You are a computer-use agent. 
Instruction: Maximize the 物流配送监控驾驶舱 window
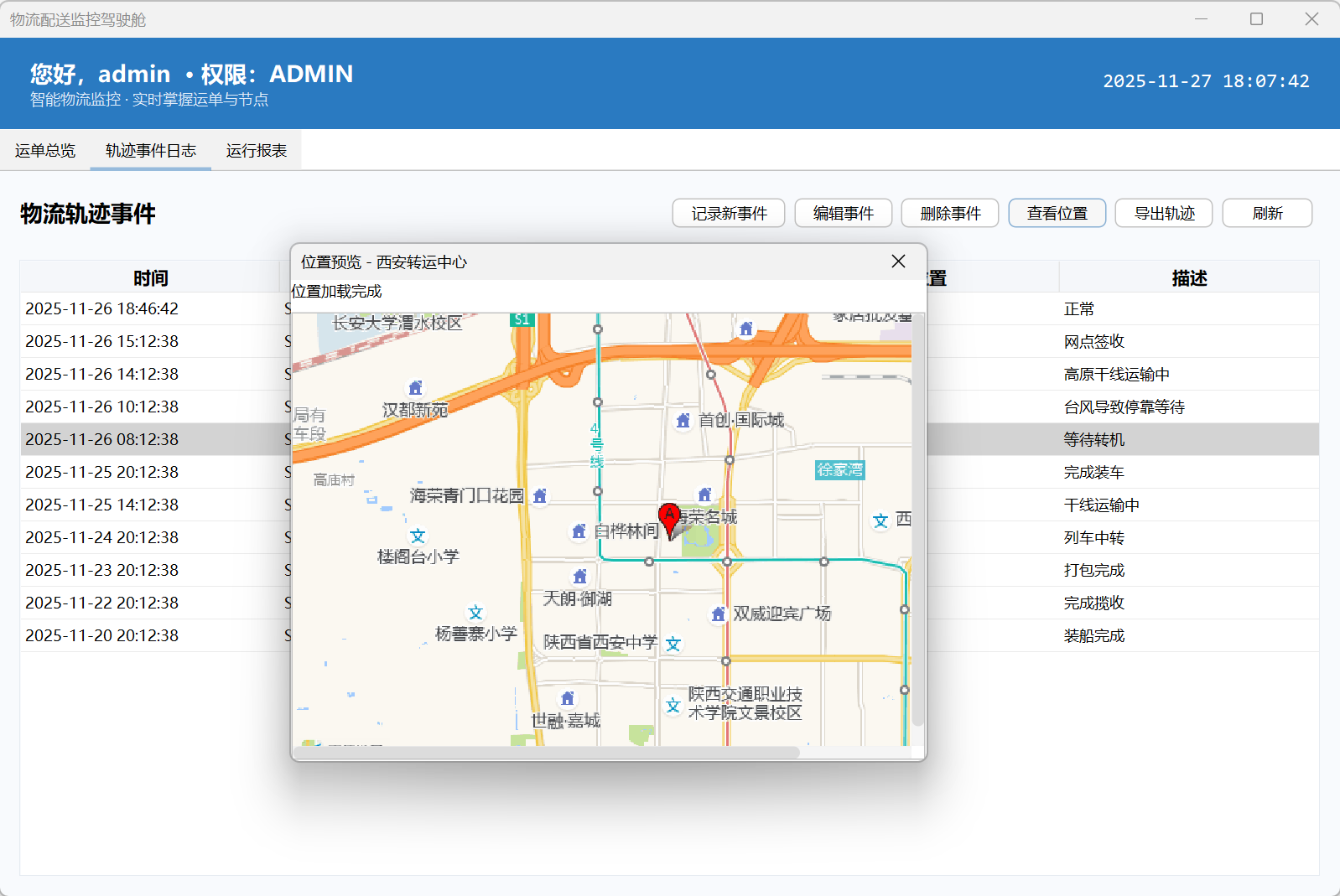[x=1256, y=18]
